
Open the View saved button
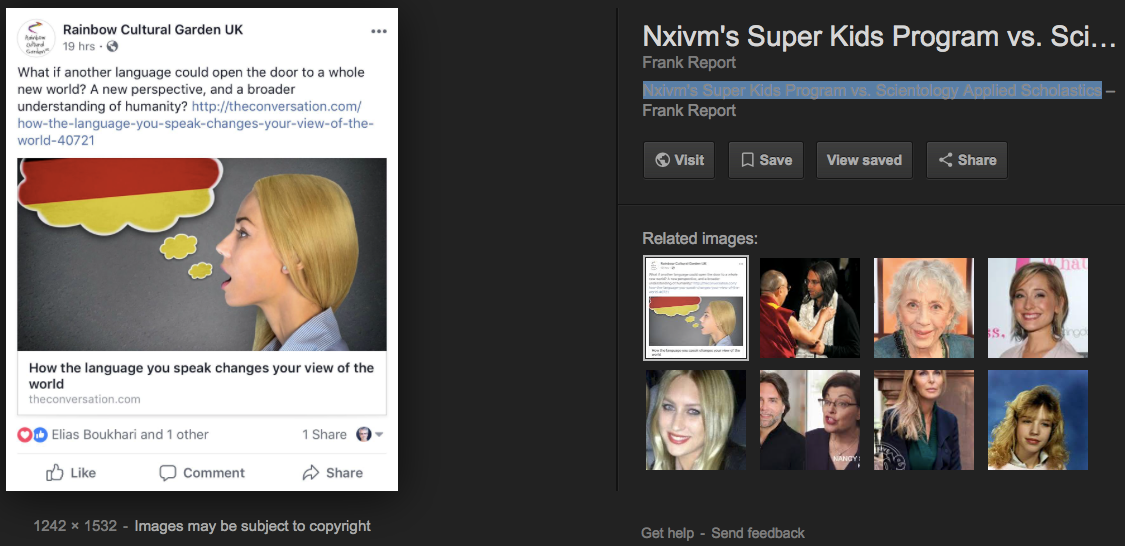coord(864,160)
